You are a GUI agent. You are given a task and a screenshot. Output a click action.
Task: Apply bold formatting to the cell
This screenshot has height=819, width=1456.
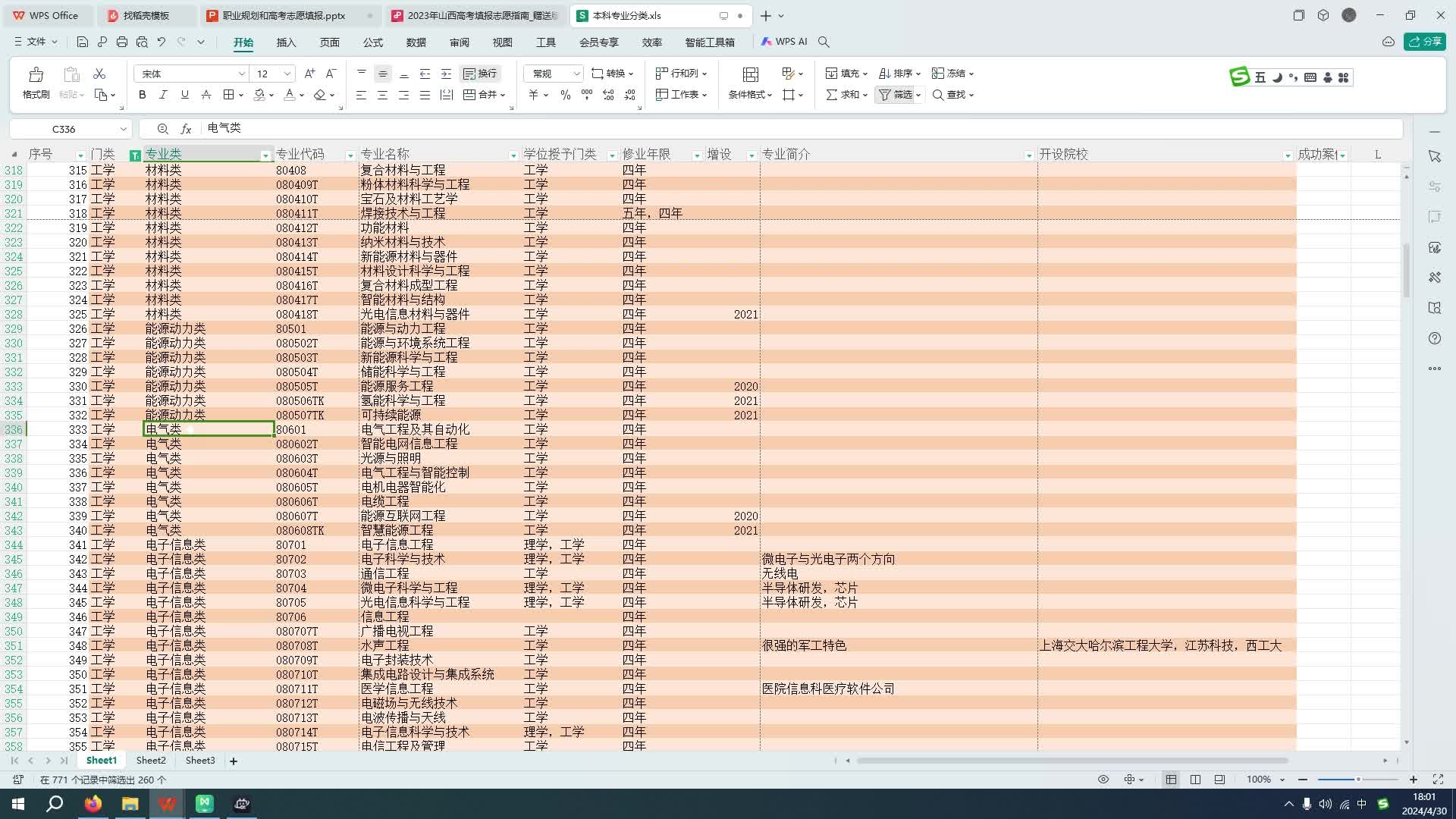click(142, 95)
